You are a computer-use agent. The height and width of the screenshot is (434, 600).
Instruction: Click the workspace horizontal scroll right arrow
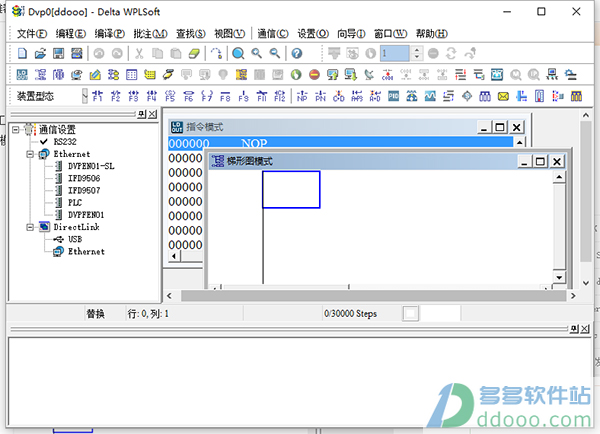click(x=573, y=295)
